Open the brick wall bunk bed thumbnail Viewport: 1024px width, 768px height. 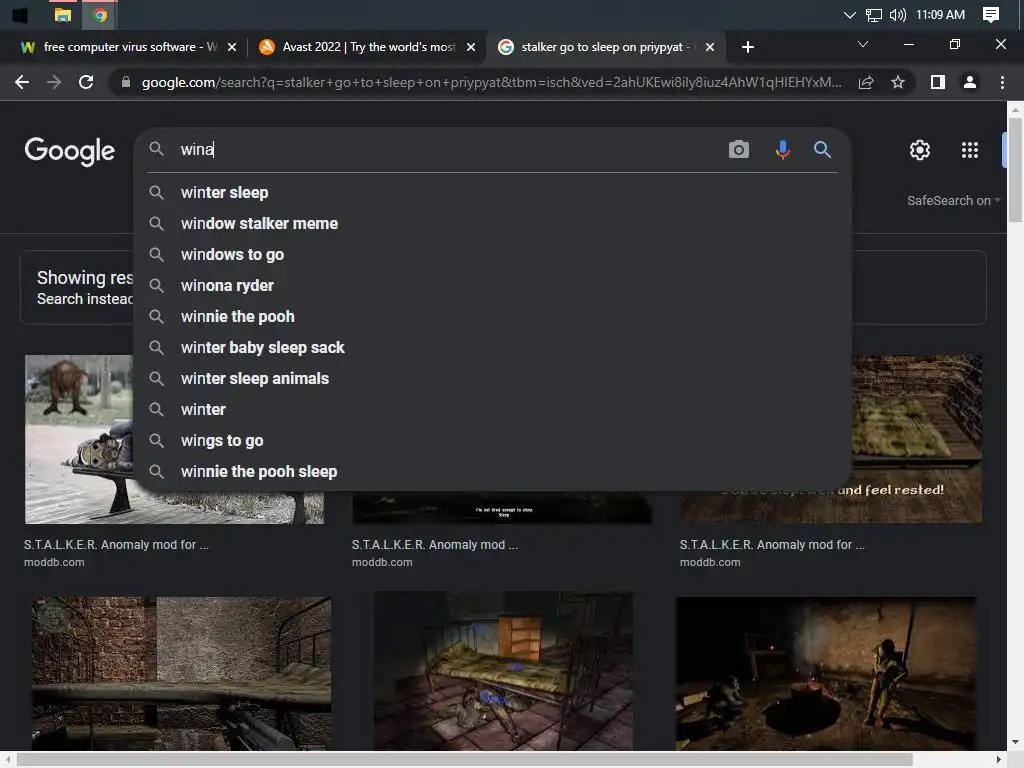(182, 673)
